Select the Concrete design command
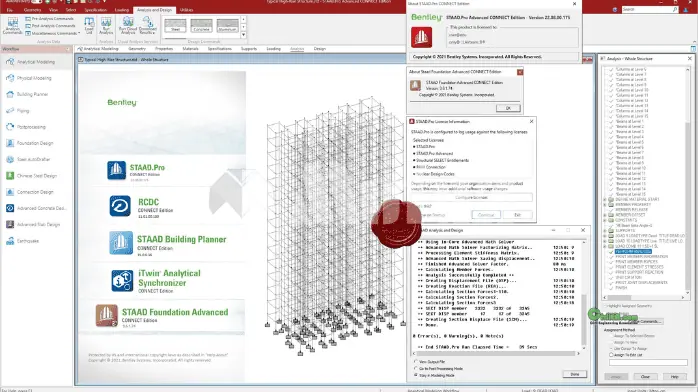Image resolution: width=698 pixels, height=392 pixels. [x=201, y=25]
